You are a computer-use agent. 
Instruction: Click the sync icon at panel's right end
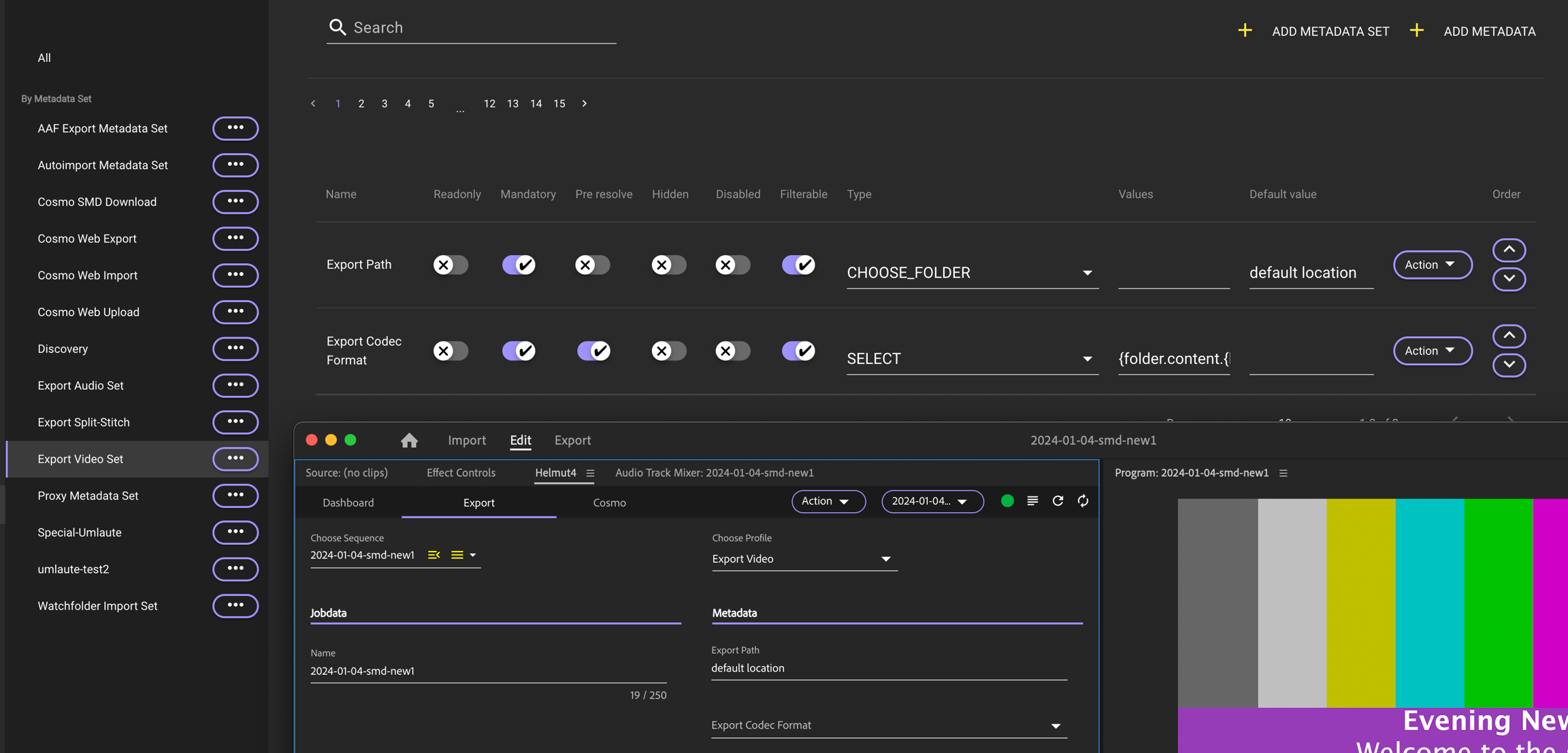(1083, 501)
